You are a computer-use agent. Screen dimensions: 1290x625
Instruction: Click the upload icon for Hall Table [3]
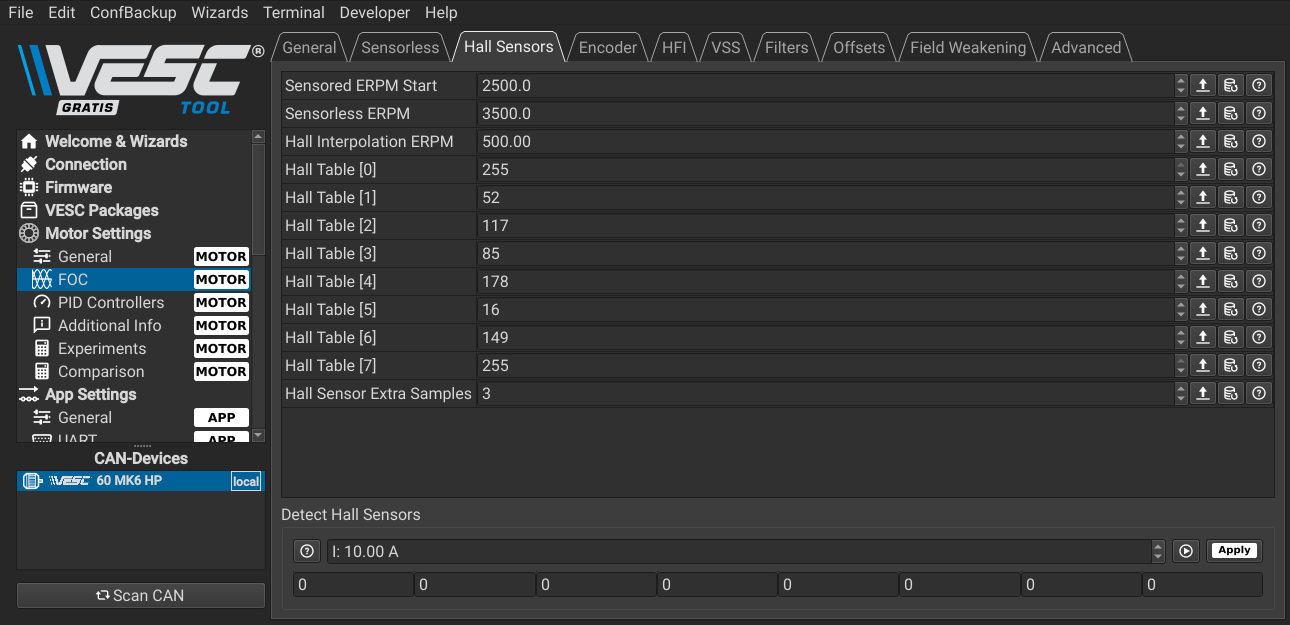tap(1203, 254)
